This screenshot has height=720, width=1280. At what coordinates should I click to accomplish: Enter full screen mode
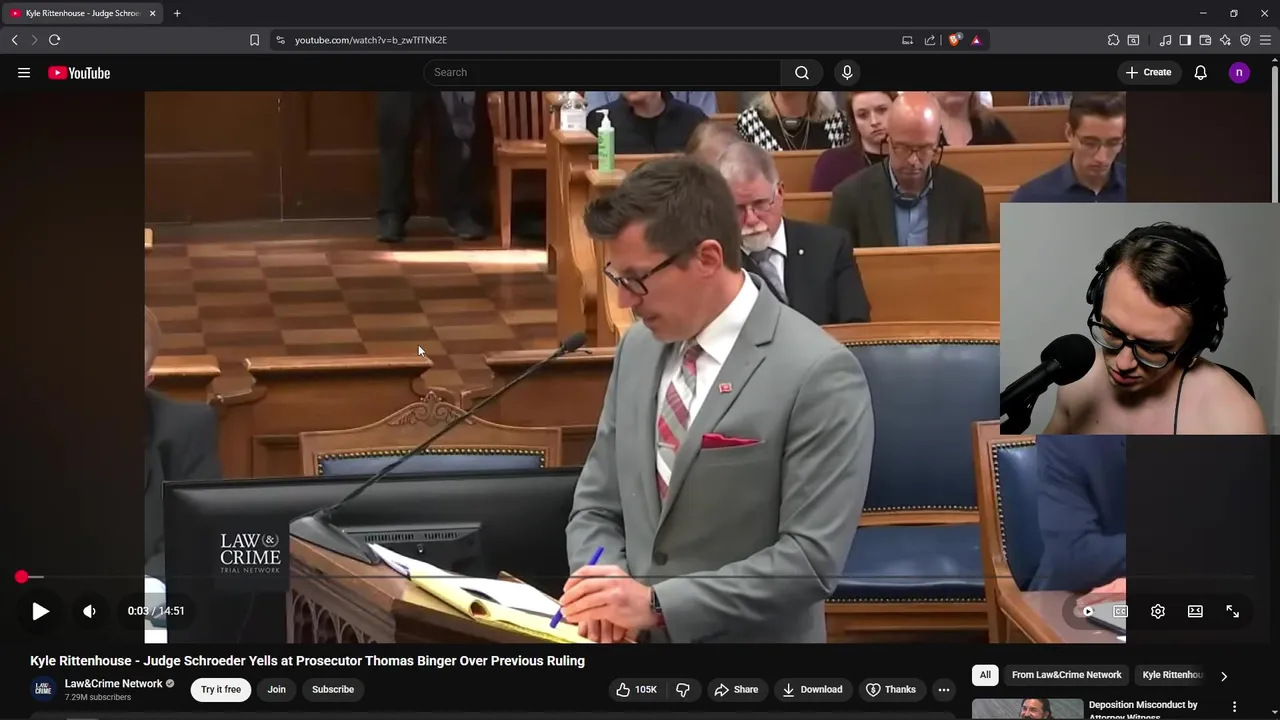coord(1232,611)
